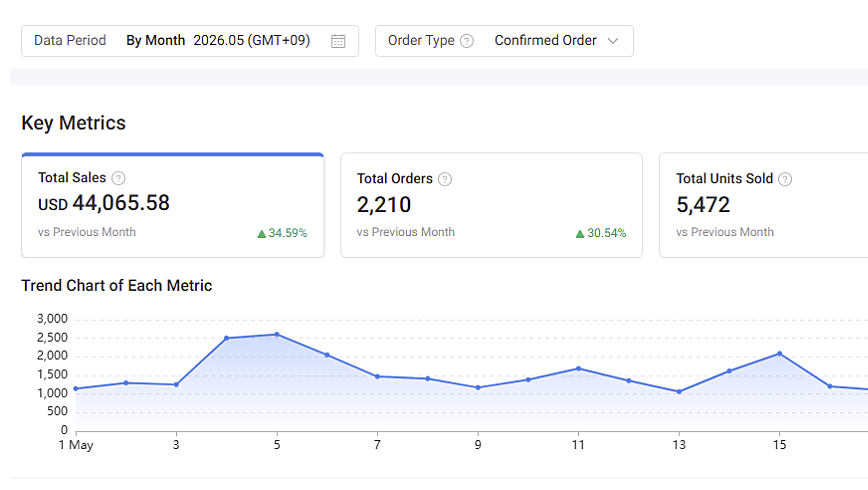Click the By Month period label
This screenshot has height=490, width=868.
click(x=156, y=40)
